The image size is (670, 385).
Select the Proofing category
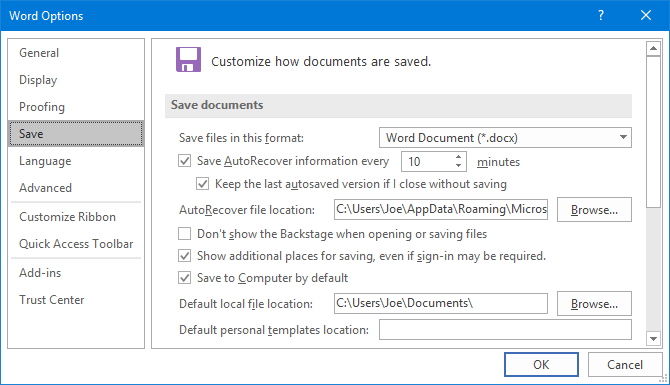pyautogui.click(x=76, y=107)
